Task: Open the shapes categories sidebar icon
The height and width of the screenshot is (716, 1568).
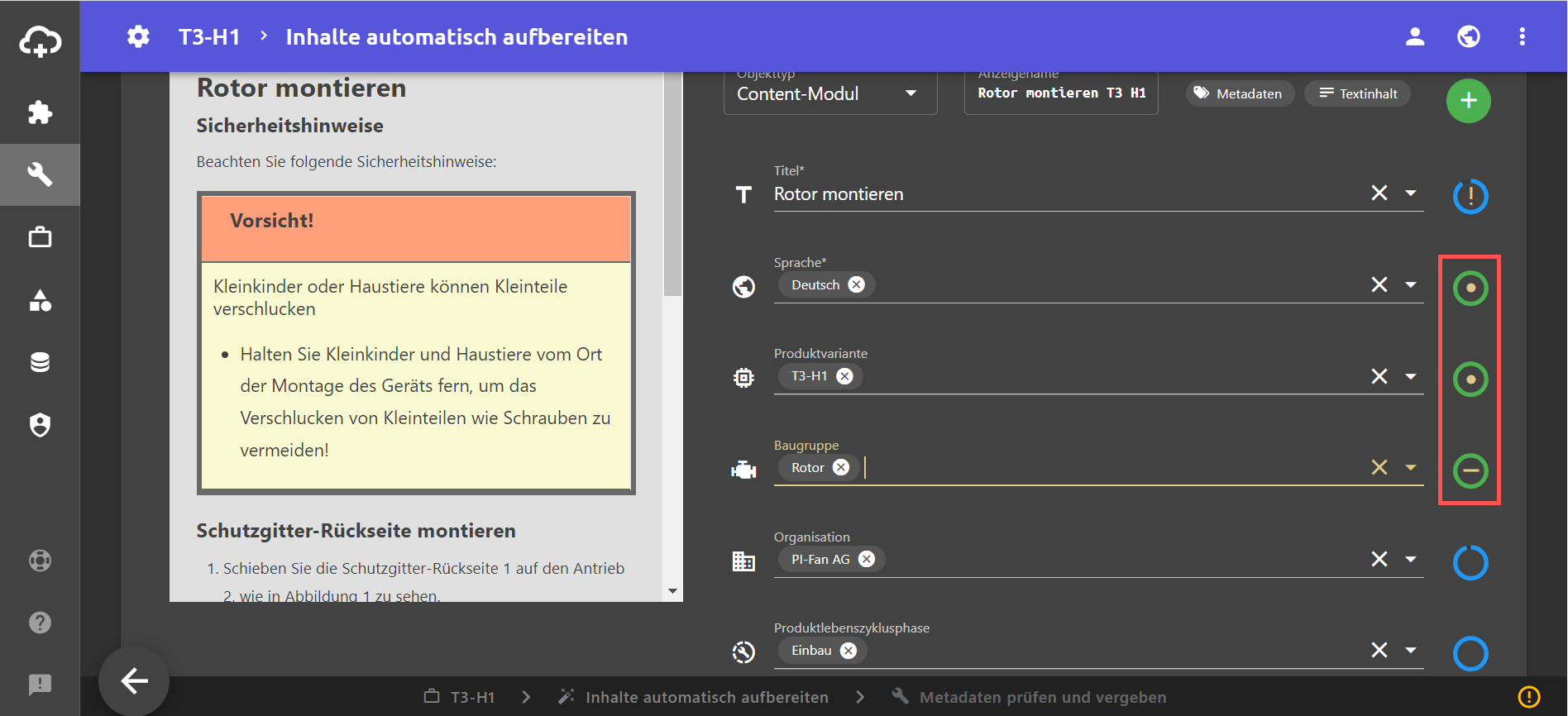Action: click(x=40, y=300)
